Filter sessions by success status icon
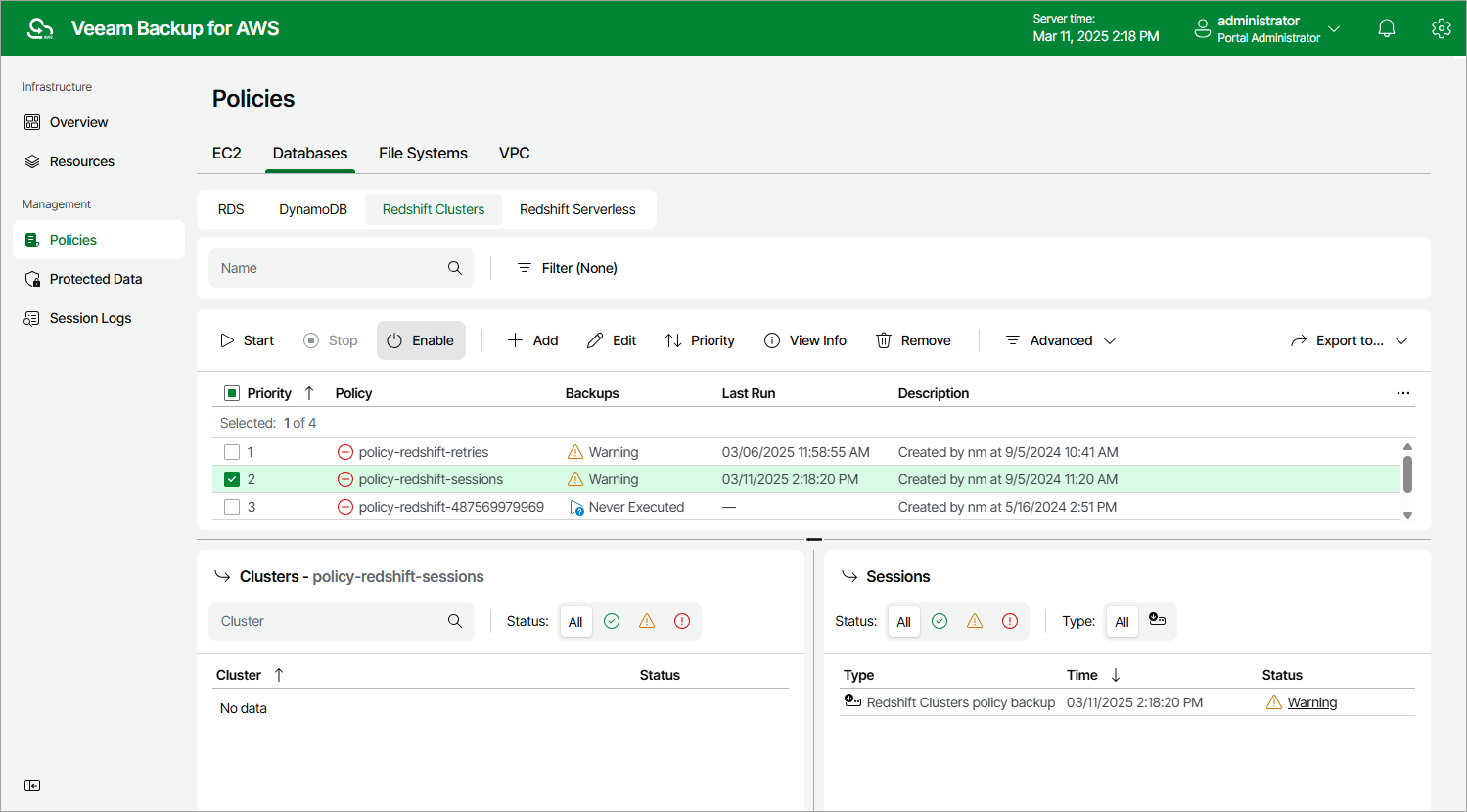The width and height of the screenshot is (1467, 812). (x=940, y=621)
